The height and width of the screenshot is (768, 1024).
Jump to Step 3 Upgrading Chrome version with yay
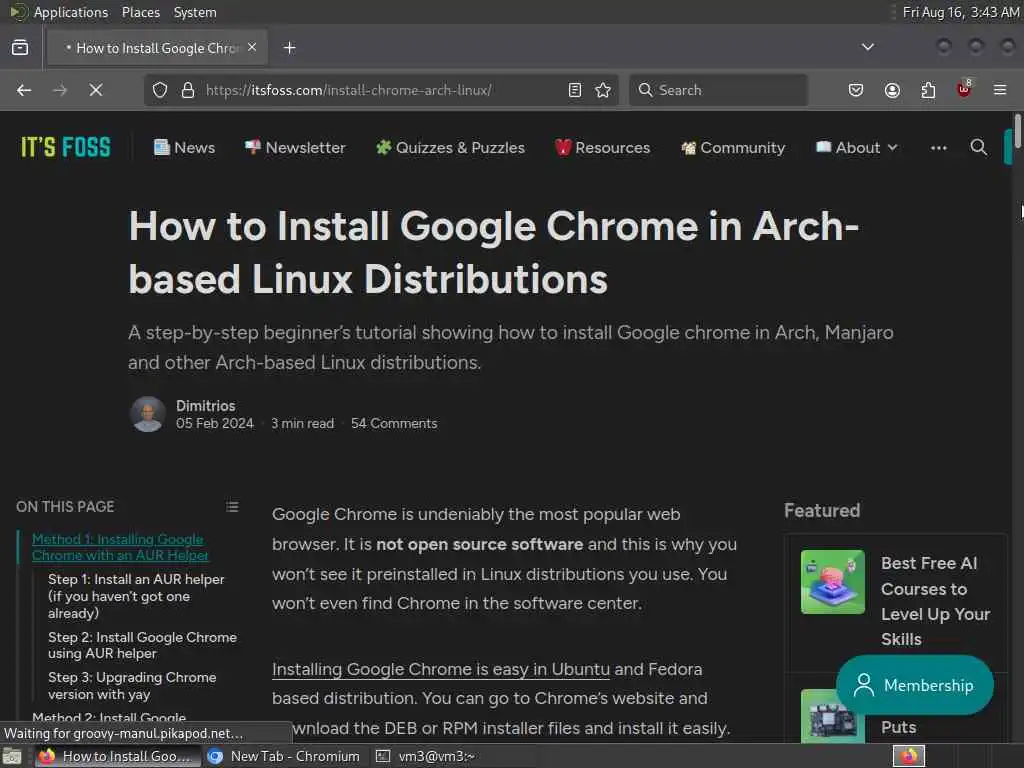(132, 686)
